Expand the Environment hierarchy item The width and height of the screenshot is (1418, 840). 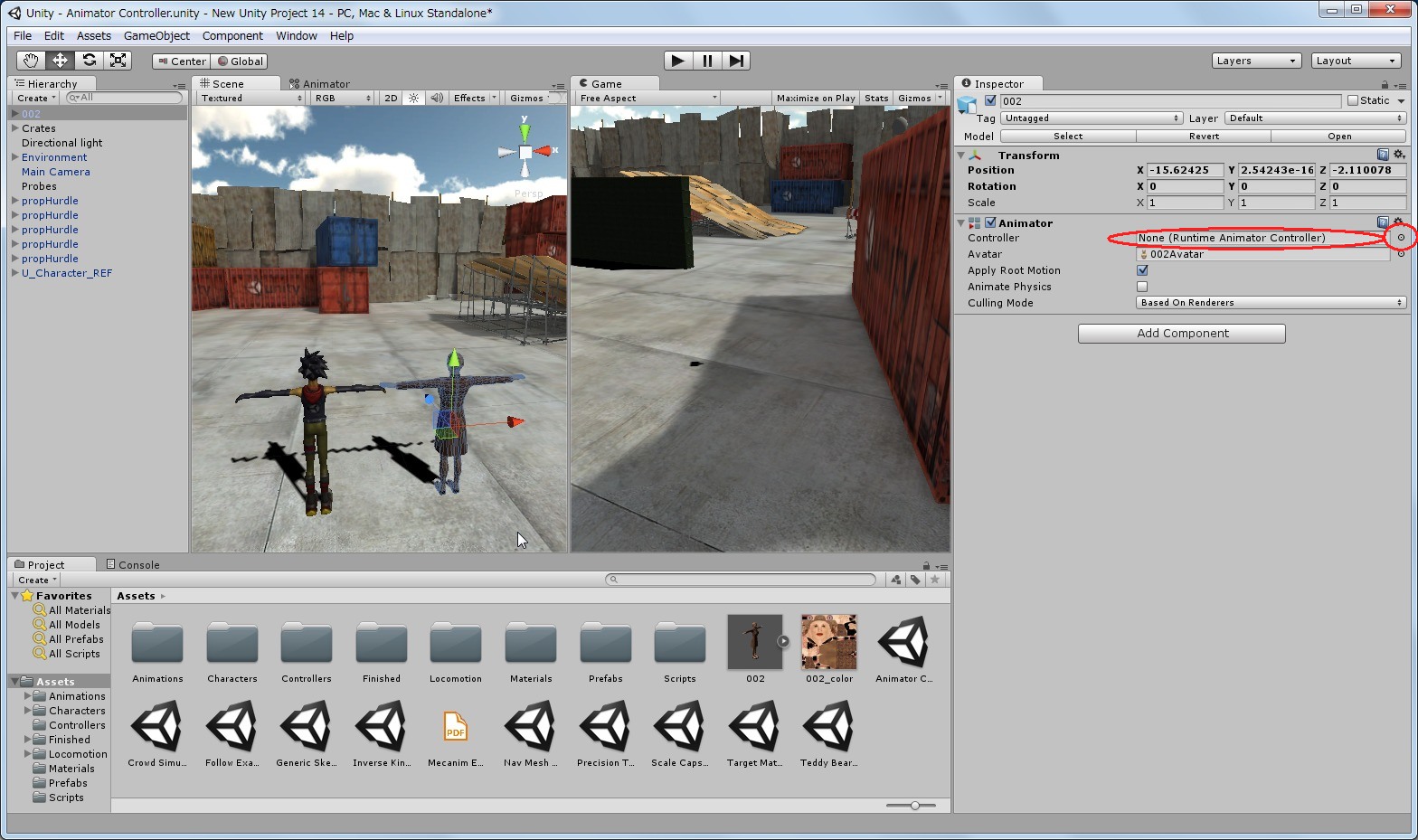(x=15, y=157)
